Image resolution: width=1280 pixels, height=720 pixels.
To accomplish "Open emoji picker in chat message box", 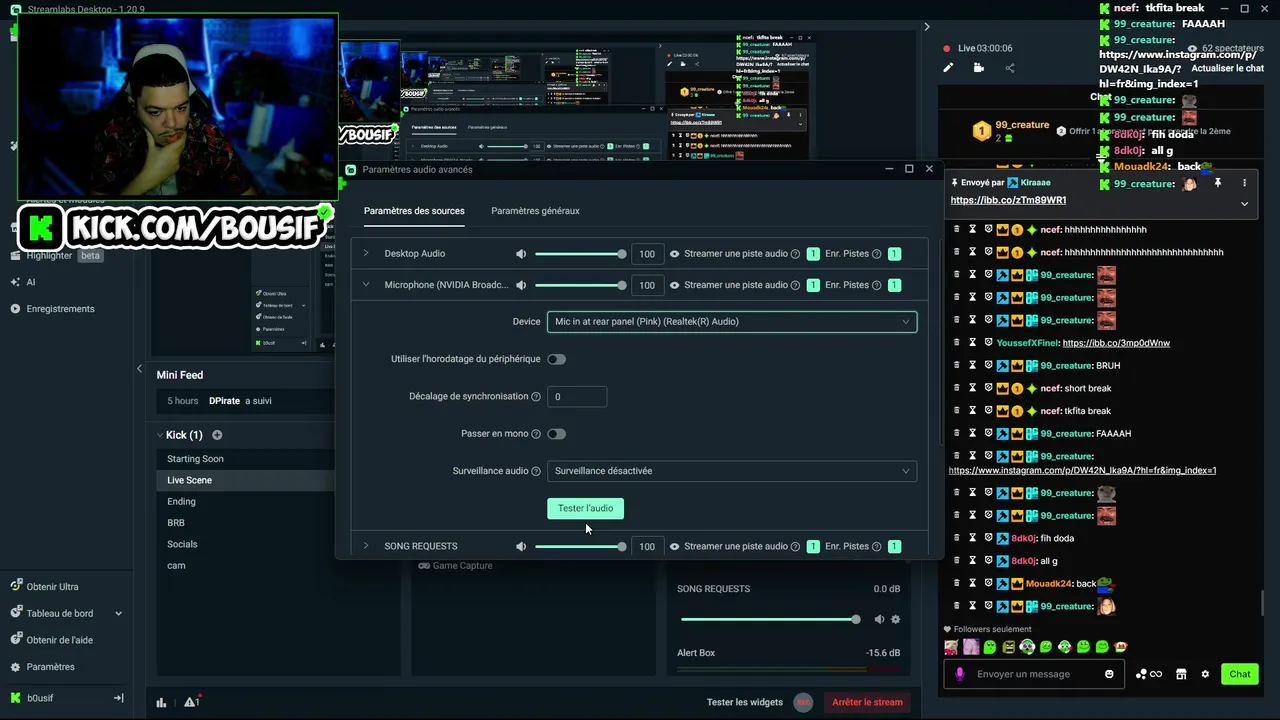I will 1109,674.
